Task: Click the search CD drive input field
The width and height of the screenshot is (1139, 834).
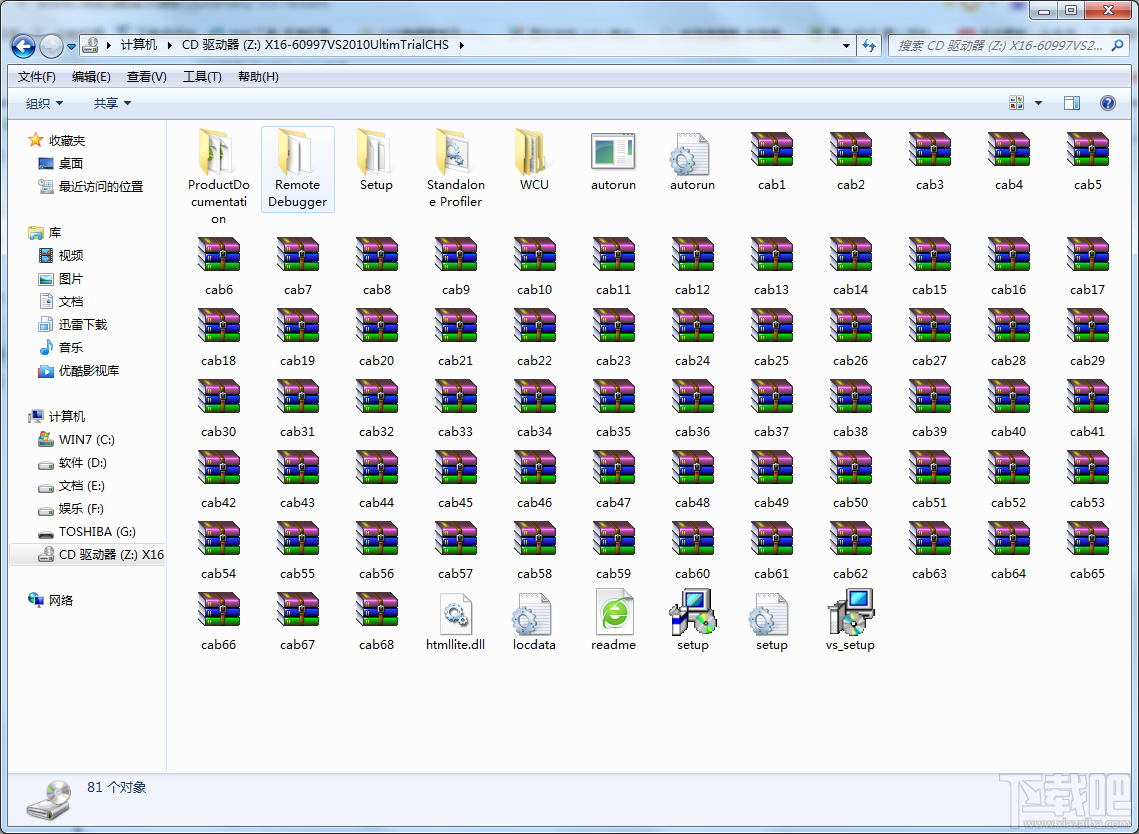Action: (x=1000, y=46)
